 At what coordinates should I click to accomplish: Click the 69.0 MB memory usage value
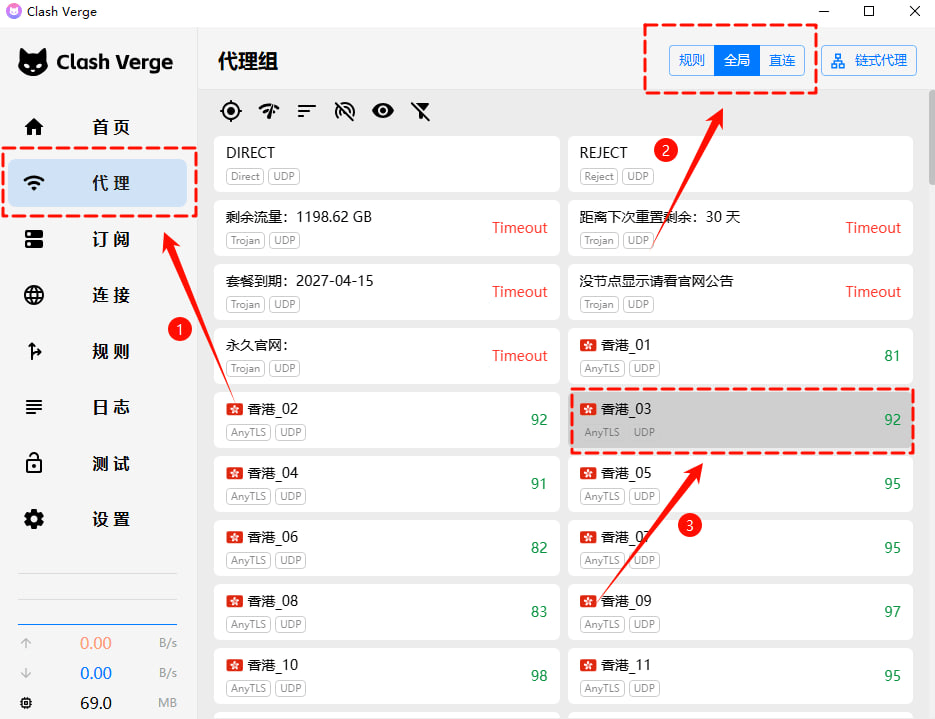click(96, 703)
